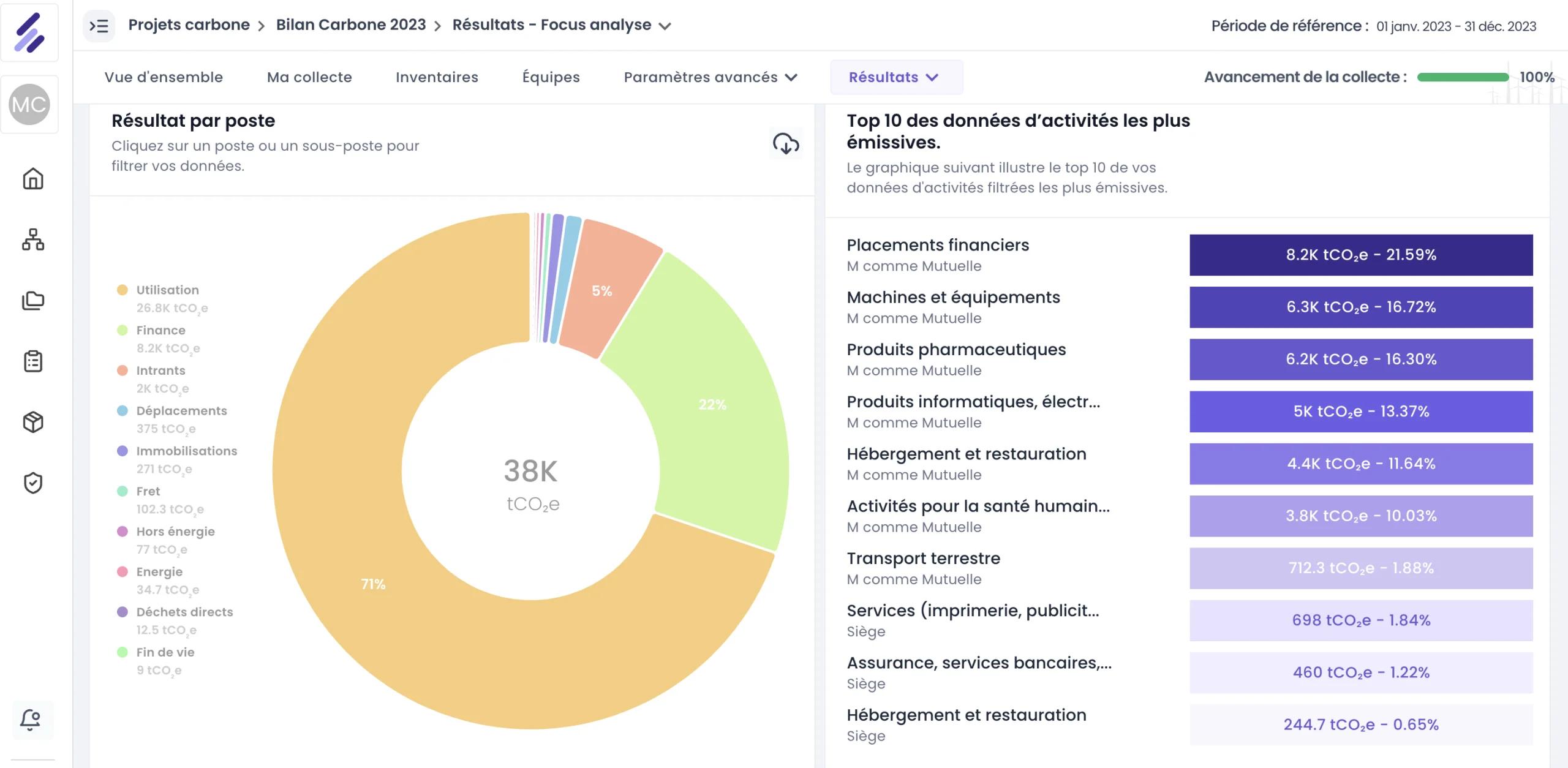The image size is (1568, 768).
Task: Open the Inventaires tab
Action: click(x=437, y=77)
